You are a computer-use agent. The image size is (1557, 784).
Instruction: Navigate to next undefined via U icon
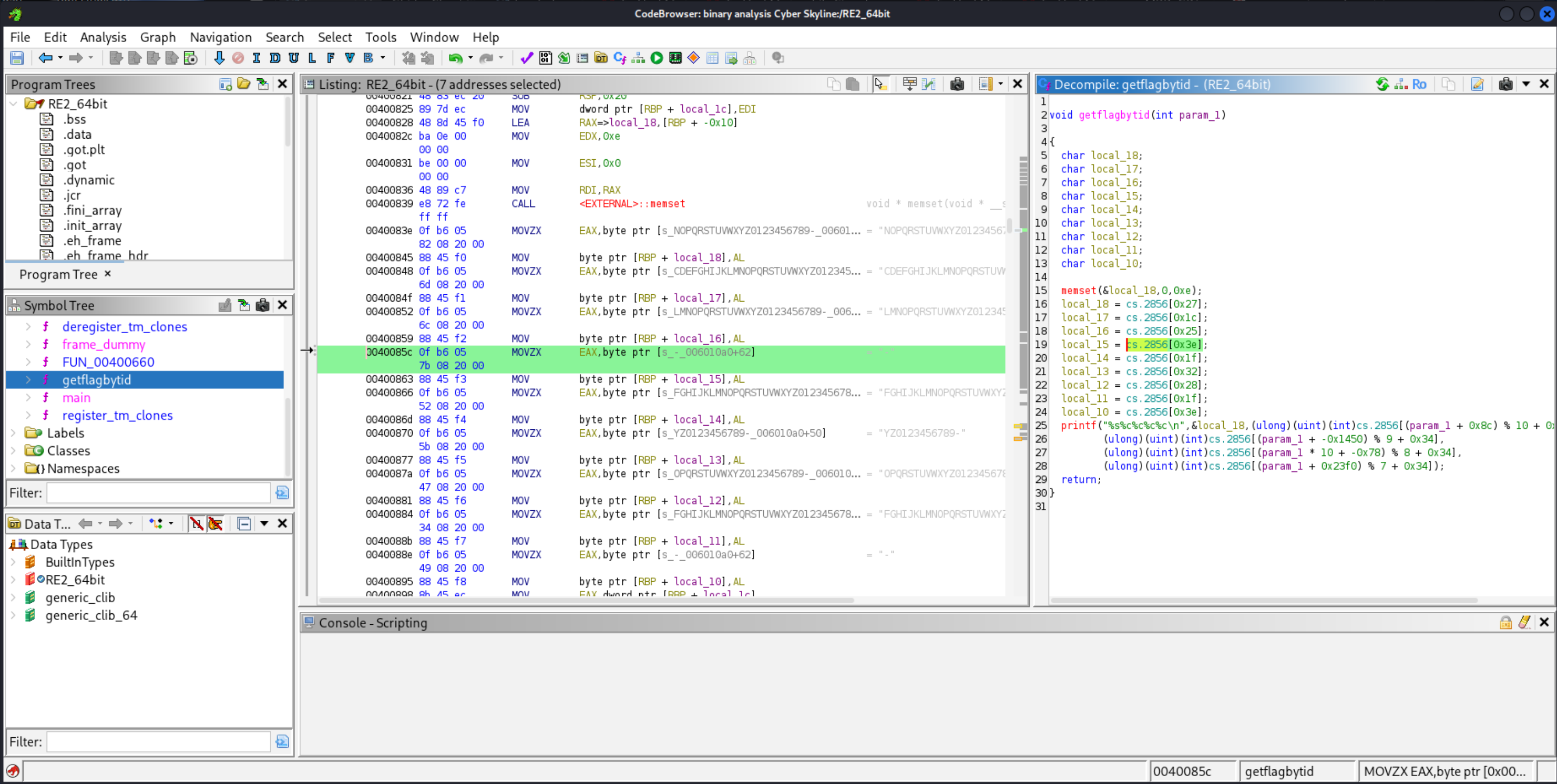[x=294, y=58]
